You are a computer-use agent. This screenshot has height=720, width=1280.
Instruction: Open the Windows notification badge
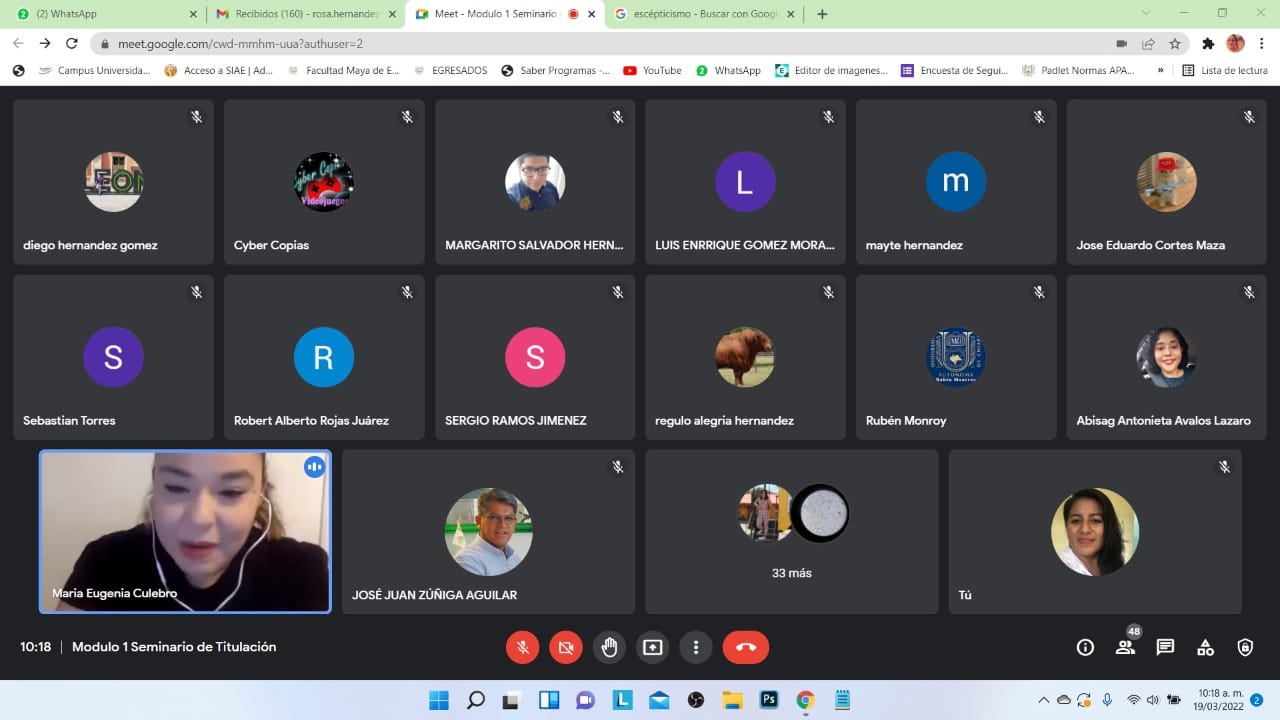pyautogui.click(x=1256, y=700)
